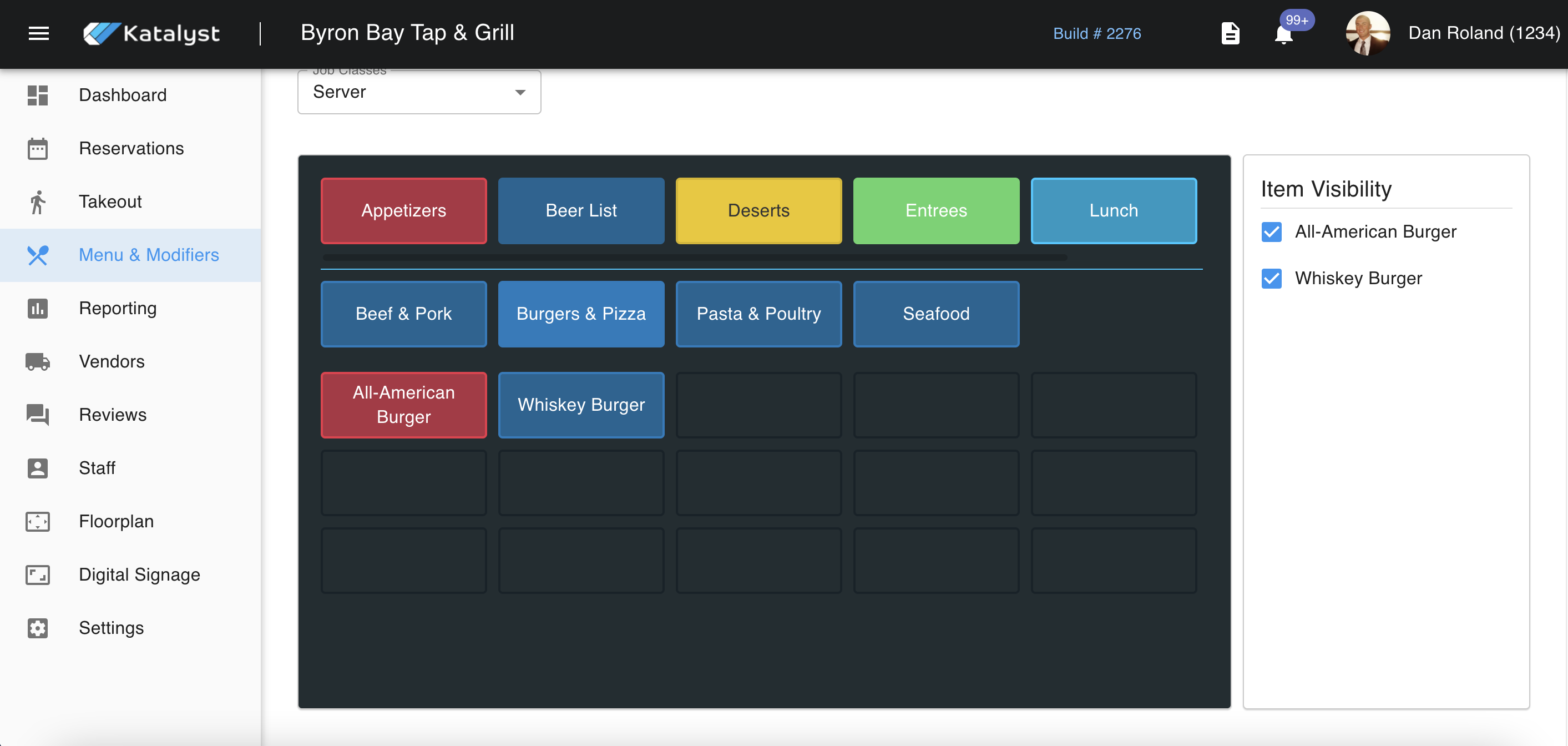Click the yellow Deserts category tile
This screenshot has height=746, width=1568.
coord(758,211)
